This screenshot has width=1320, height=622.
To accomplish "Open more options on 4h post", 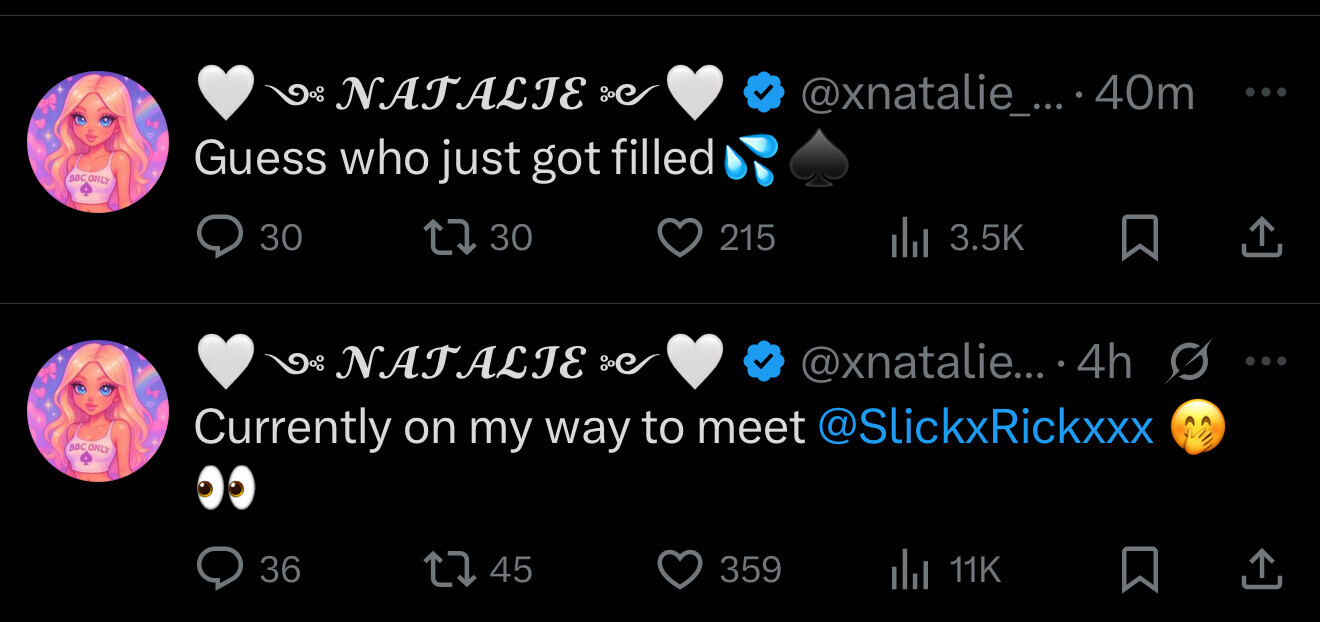I will click(x=1265, y=362).
